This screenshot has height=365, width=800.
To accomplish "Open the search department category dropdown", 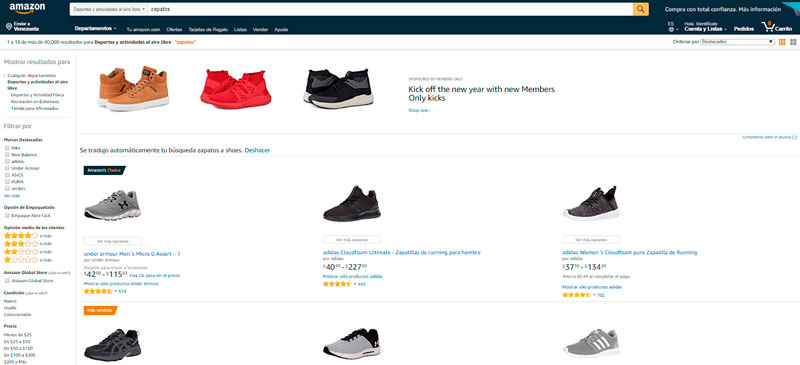I will (109, 9).
